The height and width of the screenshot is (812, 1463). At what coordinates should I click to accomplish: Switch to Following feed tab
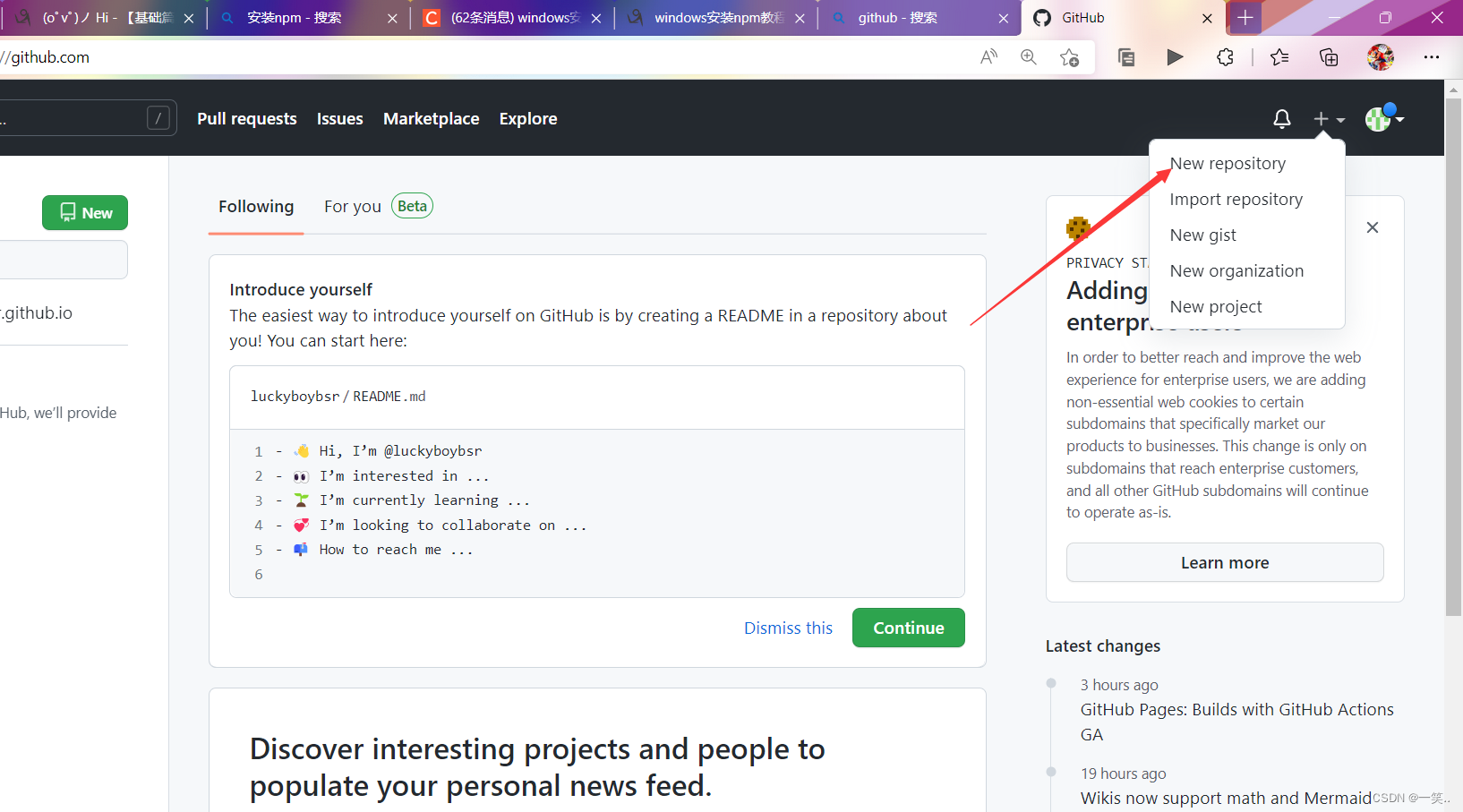click(x=256, y=207)
